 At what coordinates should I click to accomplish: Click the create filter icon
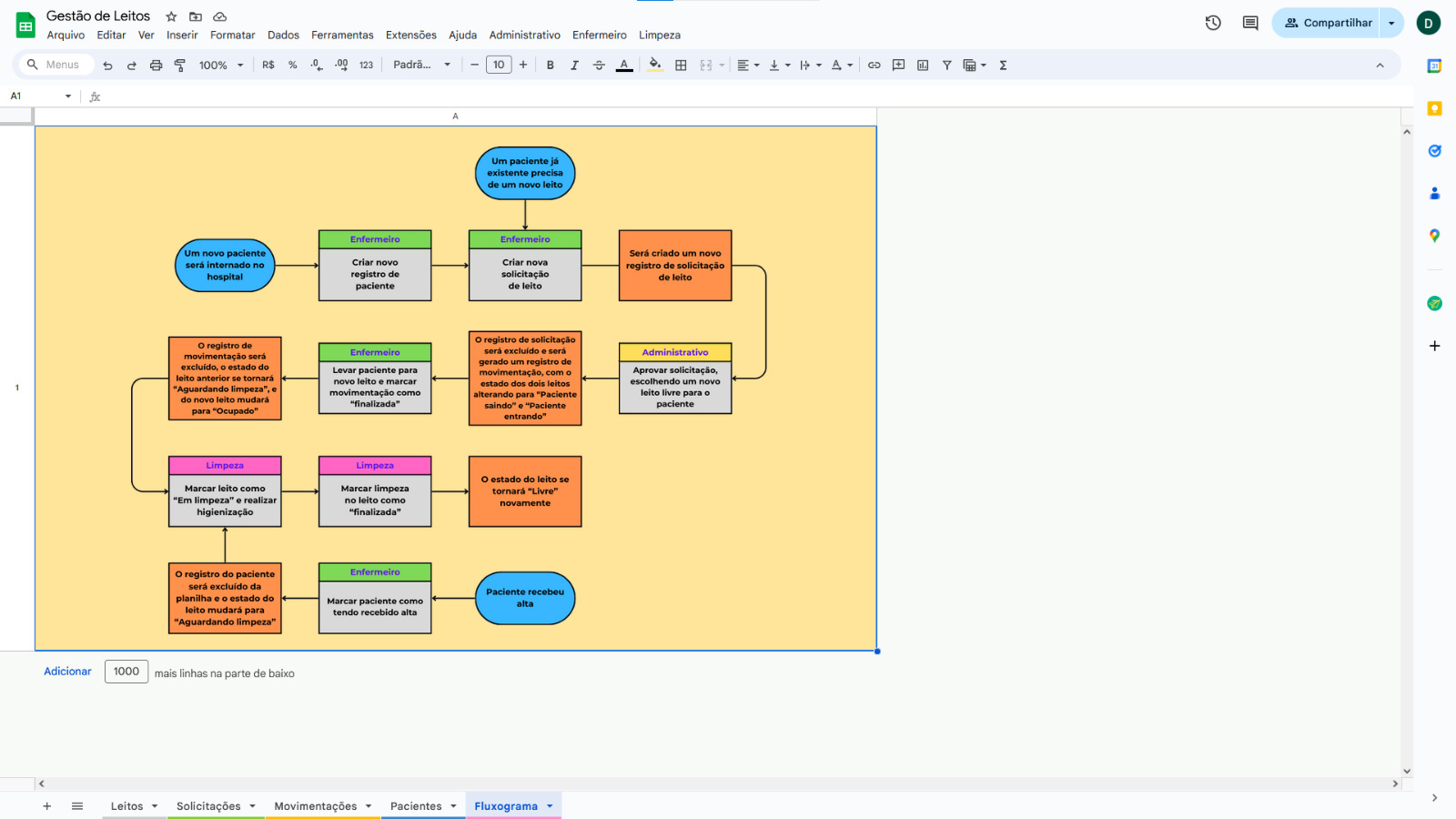click(946, 66)
